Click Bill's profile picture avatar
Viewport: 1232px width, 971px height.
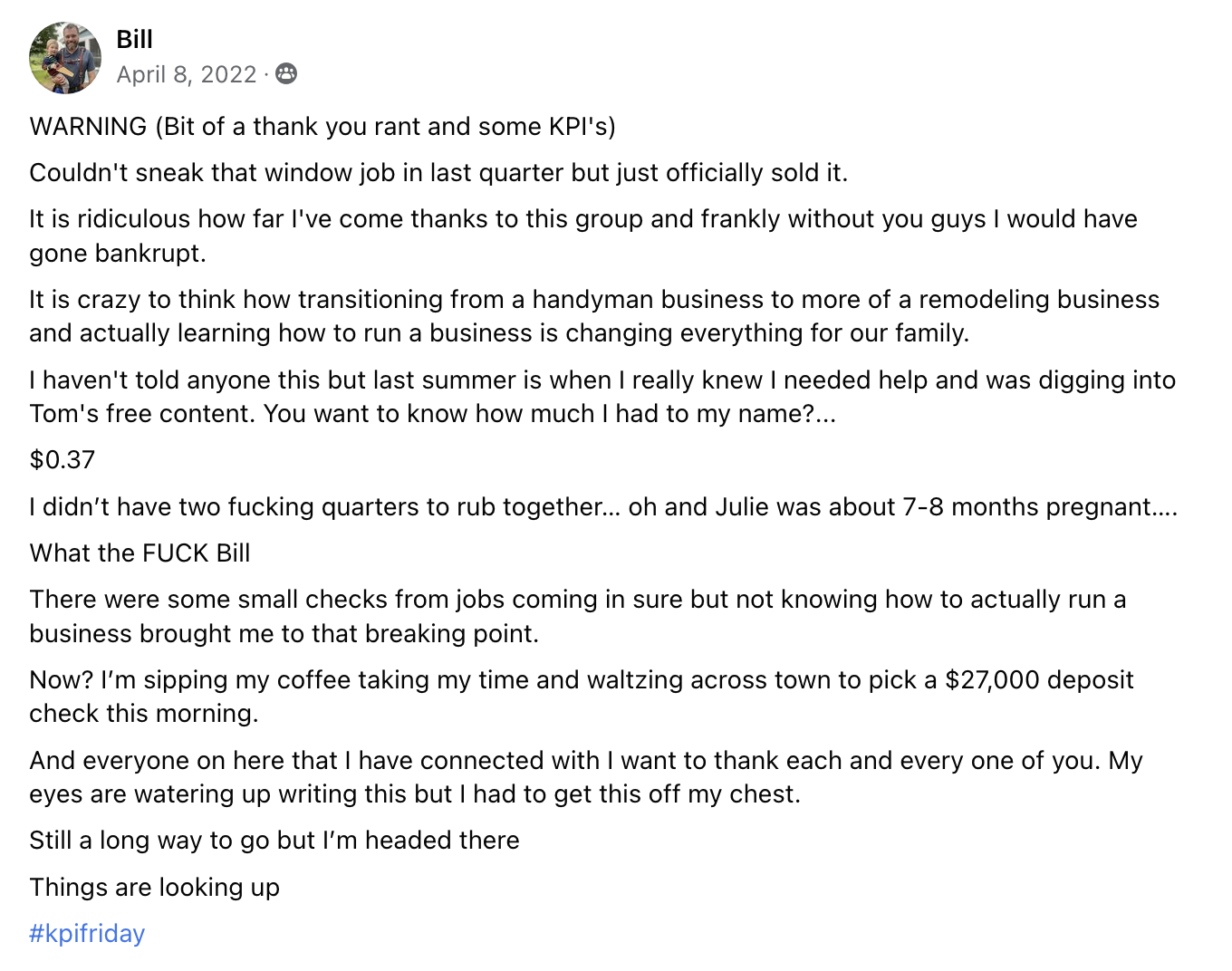point(65,58)
